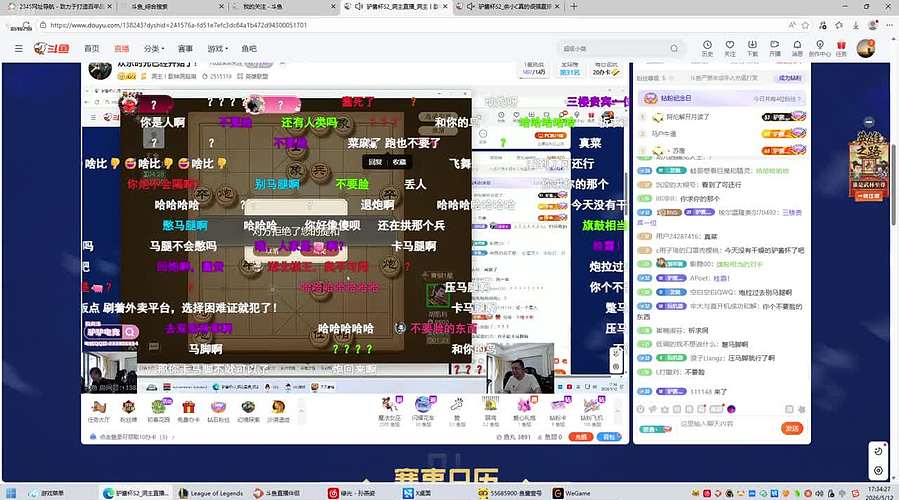Click the floating target button at bottom right

tap(878, 471)
